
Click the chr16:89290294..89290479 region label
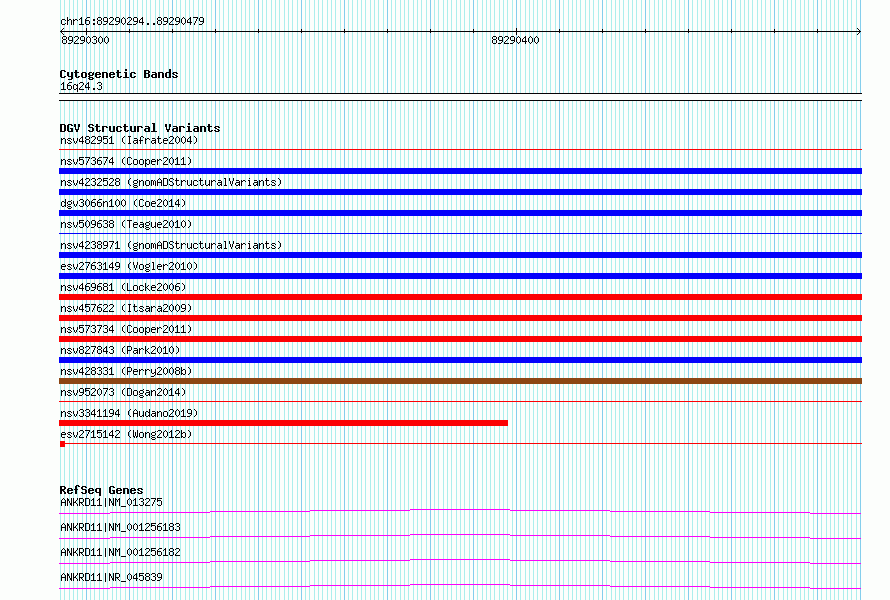132,21
